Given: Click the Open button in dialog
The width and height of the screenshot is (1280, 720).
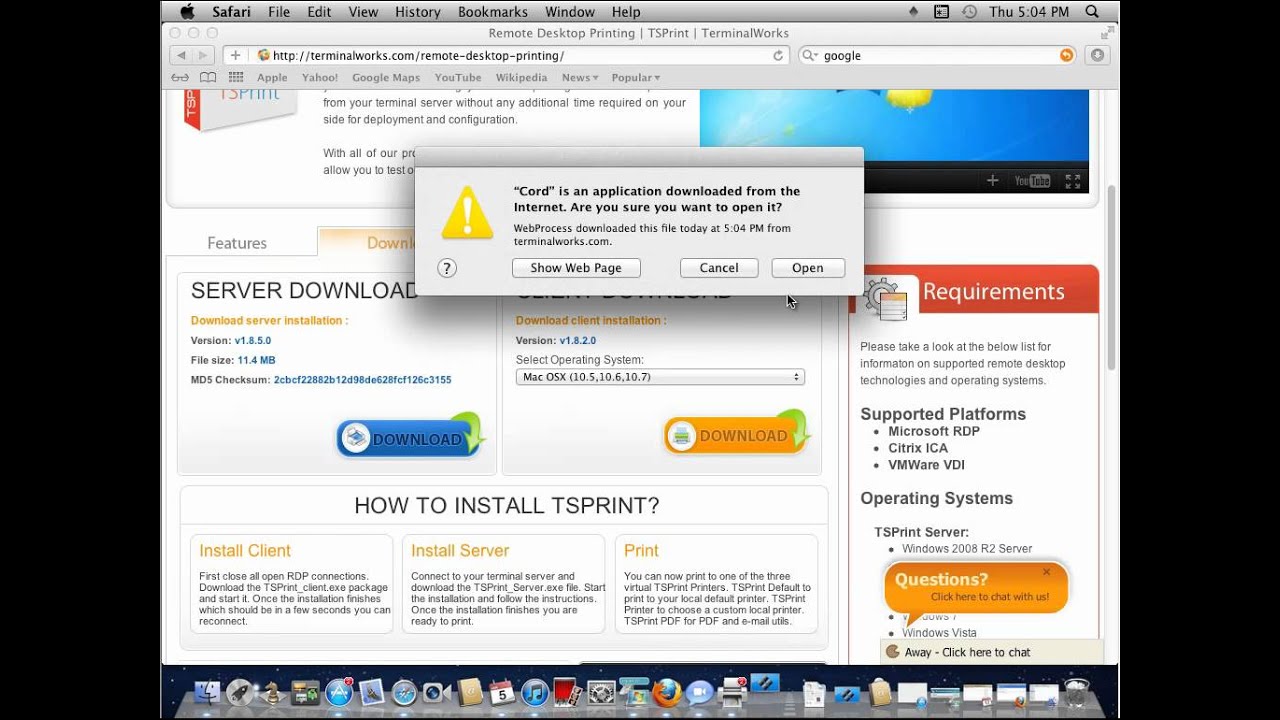Looking at the screenshot, I should point(808,268).
